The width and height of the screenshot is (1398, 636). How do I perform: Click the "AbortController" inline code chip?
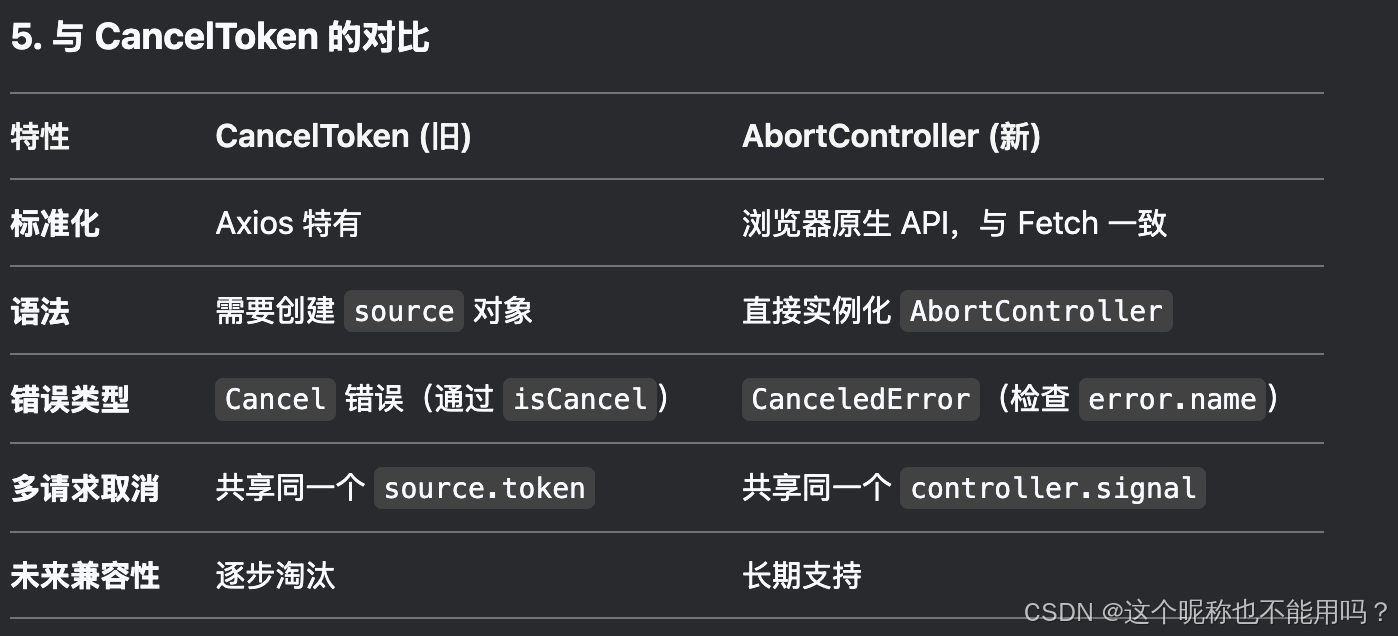coord(1036,311)
